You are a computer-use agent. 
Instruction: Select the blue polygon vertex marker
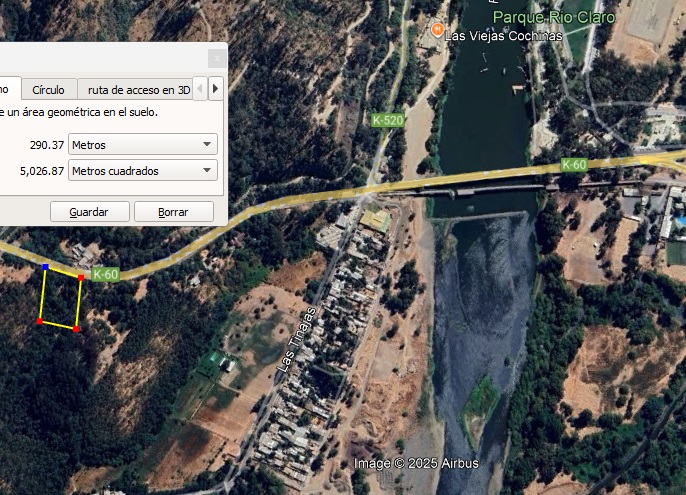(x=46, y=267)
